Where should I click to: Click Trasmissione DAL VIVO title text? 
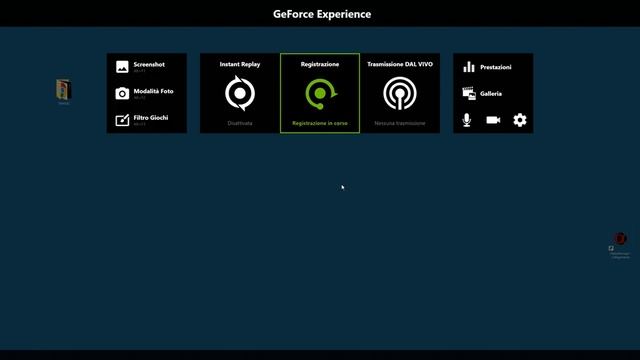(x=400, y=64)
